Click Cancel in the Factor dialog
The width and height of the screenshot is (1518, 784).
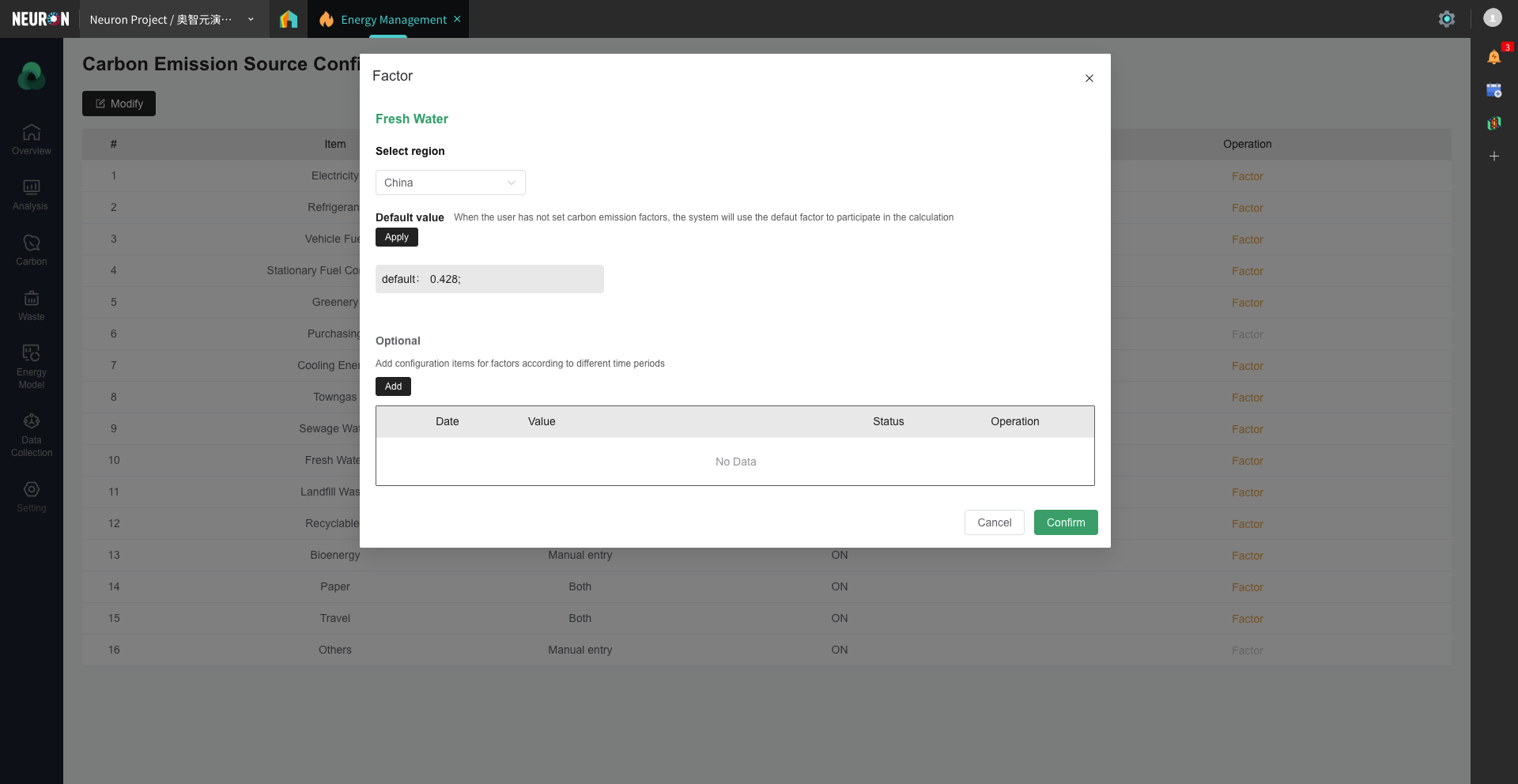click(995, 522)
